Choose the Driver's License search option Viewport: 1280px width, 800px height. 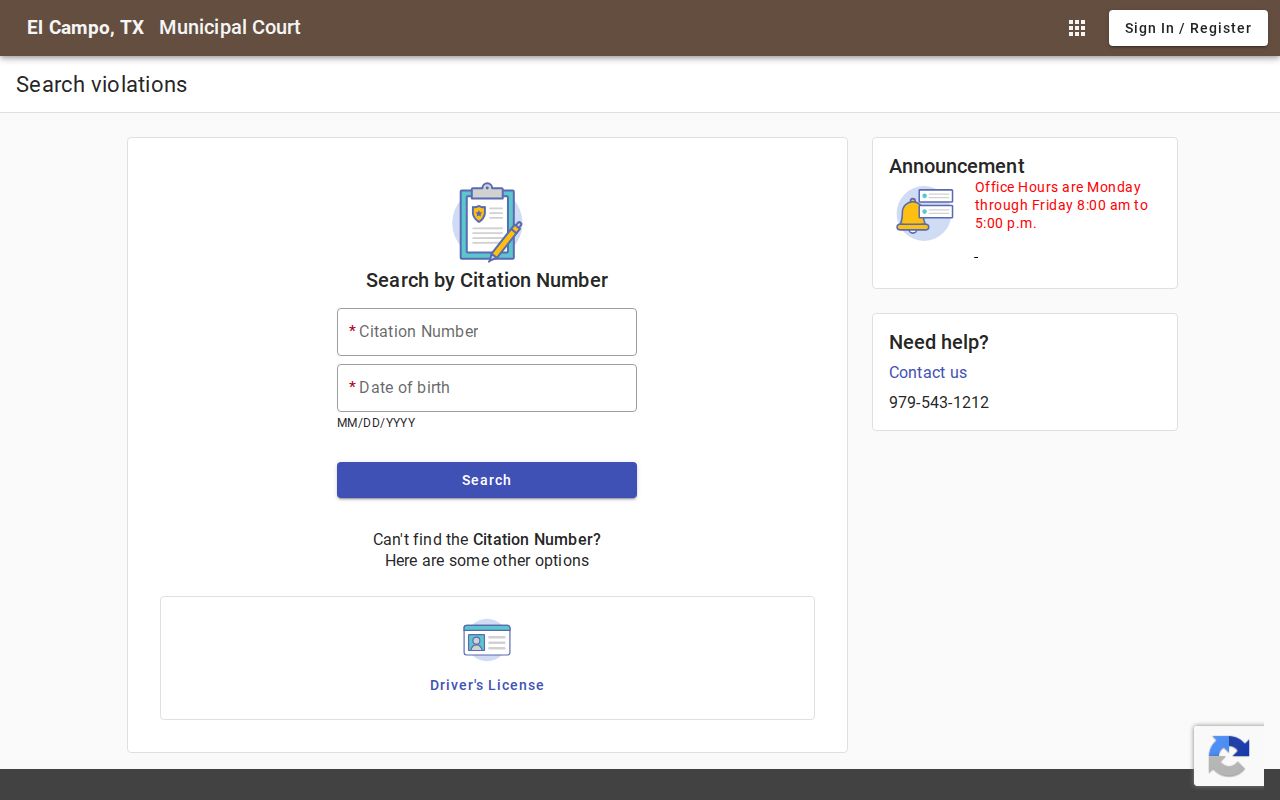click(487, 658)
